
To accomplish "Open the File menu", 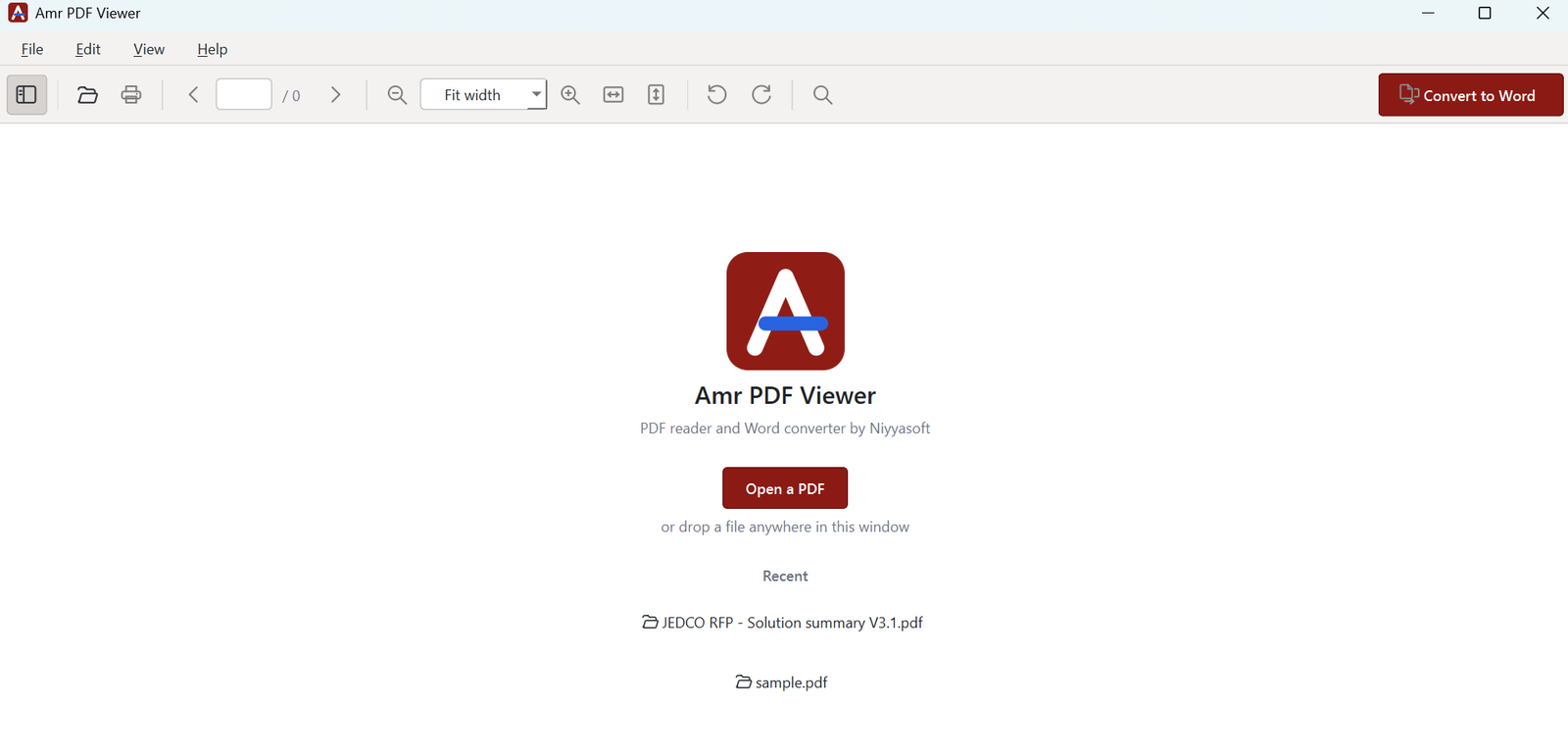I will (x=32, y=49).
